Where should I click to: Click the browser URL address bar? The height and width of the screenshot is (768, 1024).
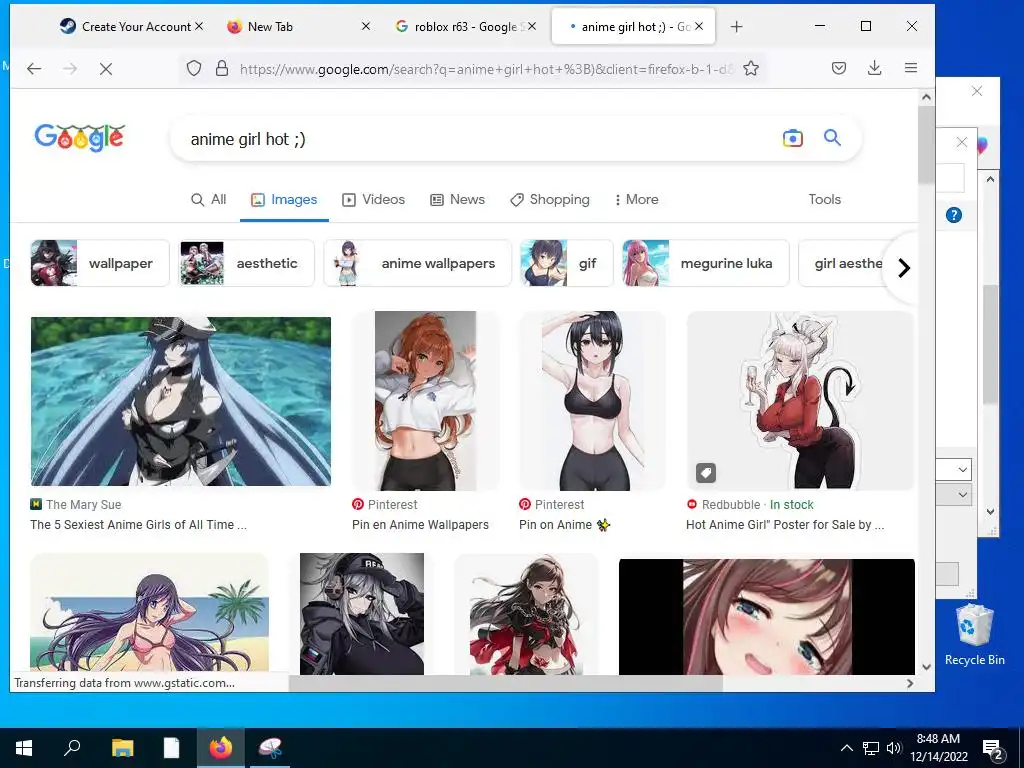tap(487, 69)
